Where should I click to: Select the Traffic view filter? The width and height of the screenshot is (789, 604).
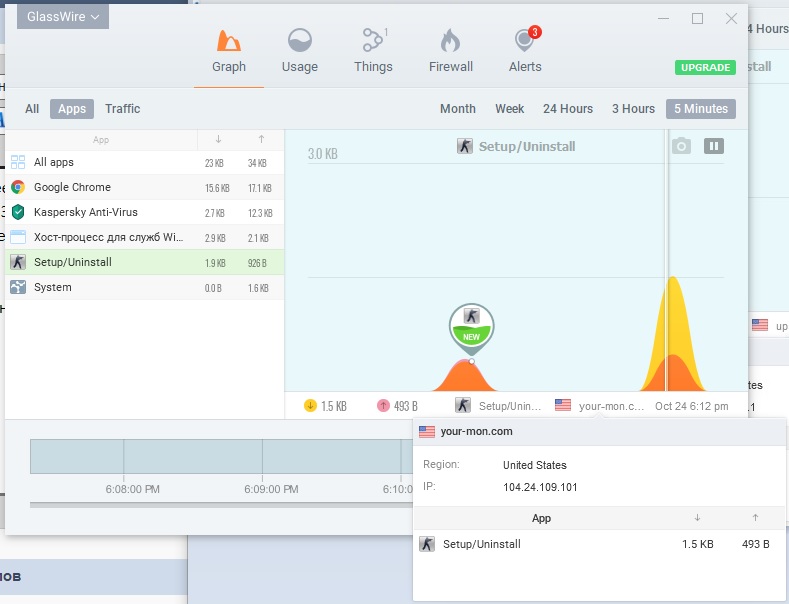122,109
